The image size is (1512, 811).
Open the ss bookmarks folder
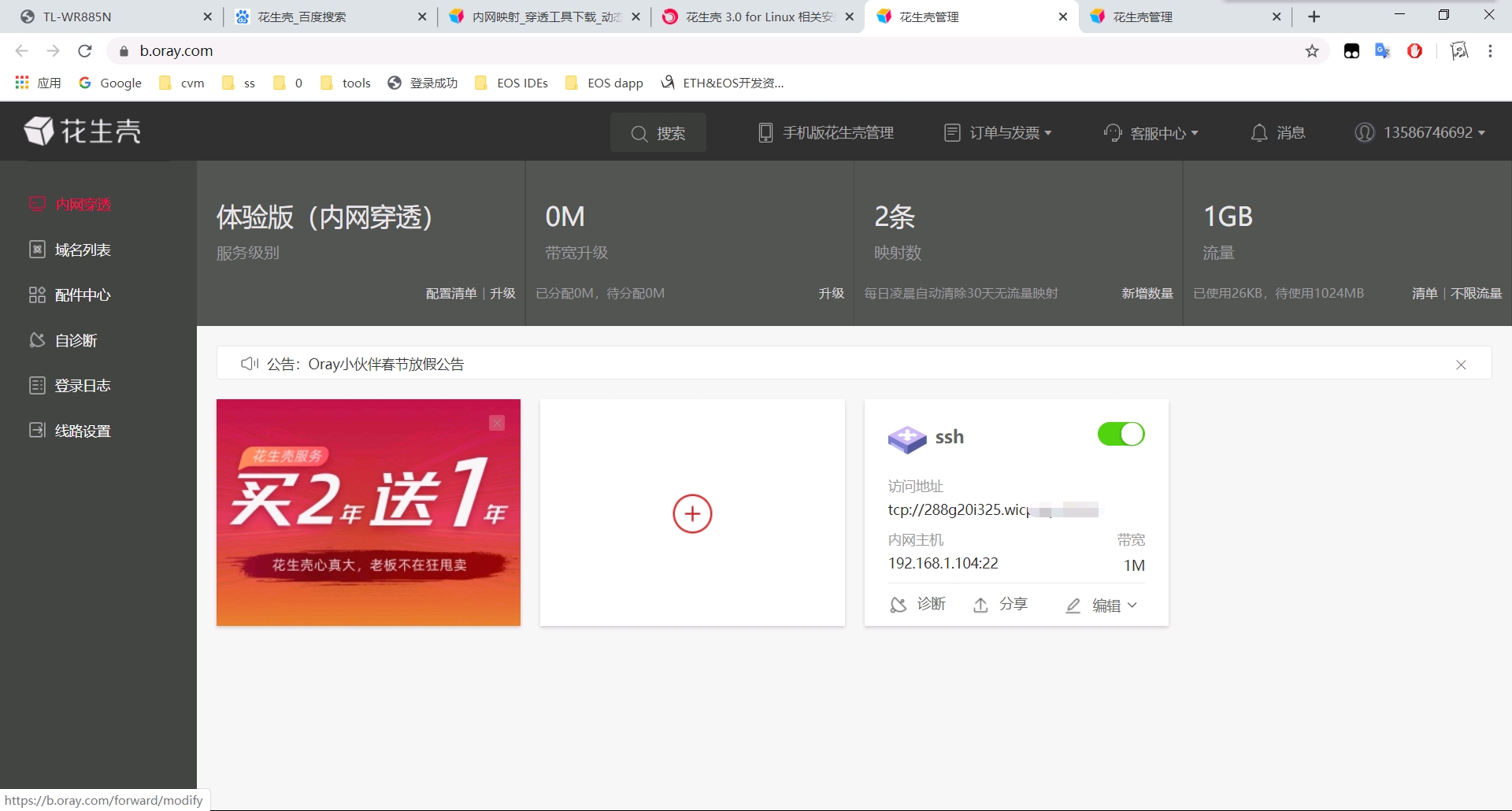pos(239,83)
